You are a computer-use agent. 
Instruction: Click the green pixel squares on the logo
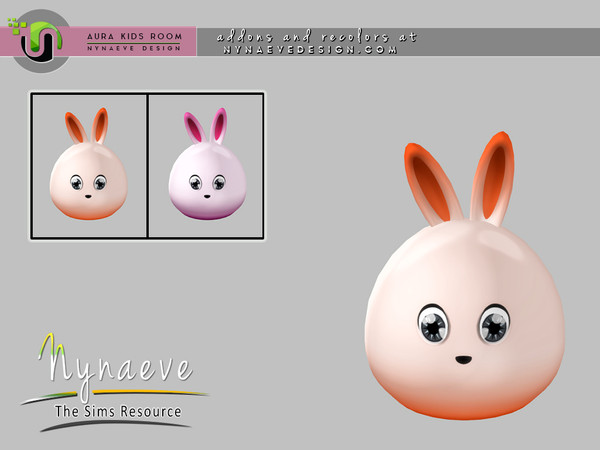tap(15, 25)
